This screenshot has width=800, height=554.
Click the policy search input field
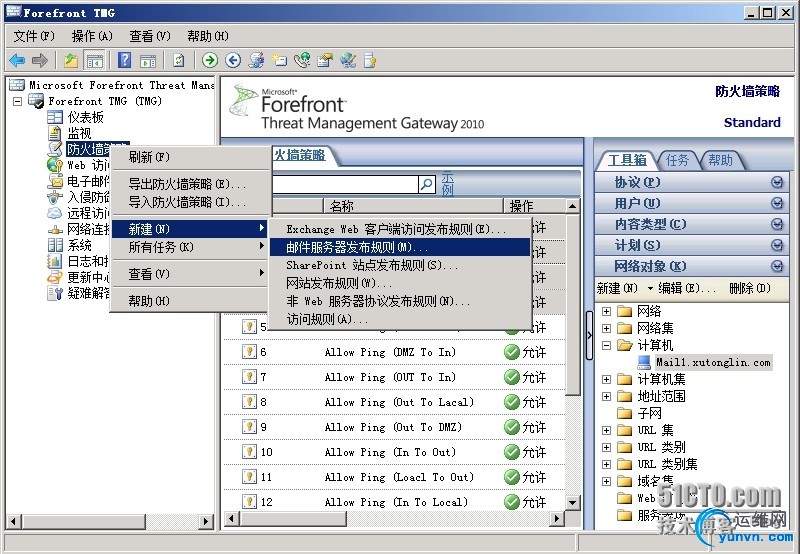[345, 184]
